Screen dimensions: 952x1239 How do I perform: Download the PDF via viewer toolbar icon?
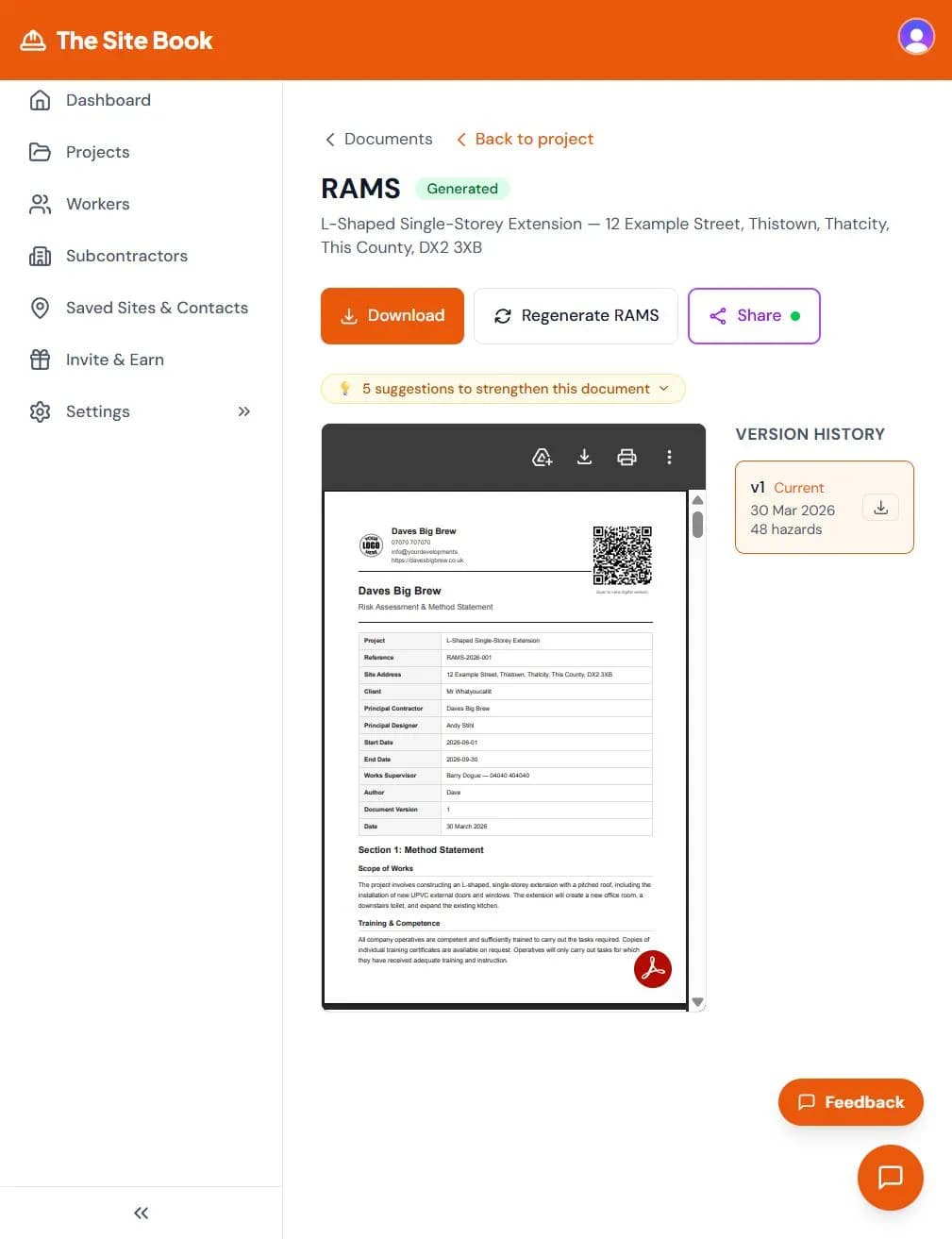point(584,457)
